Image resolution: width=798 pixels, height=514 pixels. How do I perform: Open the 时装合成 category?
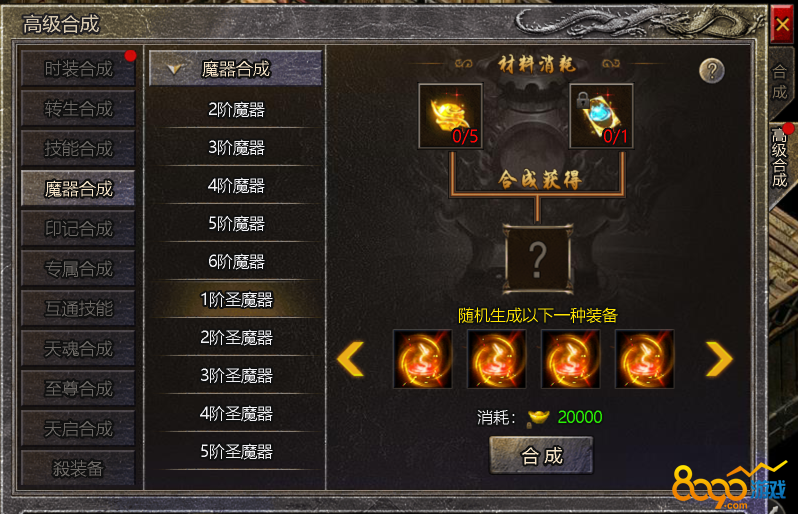pos(78,69)
